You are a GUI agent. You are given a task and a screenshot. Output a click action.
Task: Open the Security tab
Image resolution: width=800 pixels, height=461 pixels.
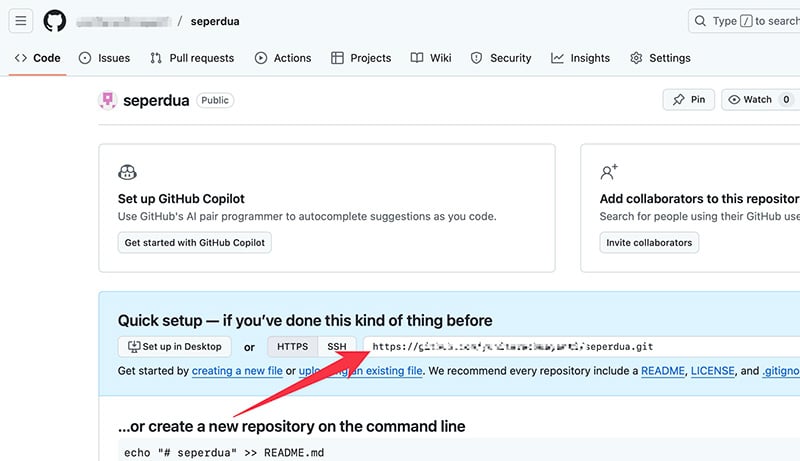pos(501,58)
